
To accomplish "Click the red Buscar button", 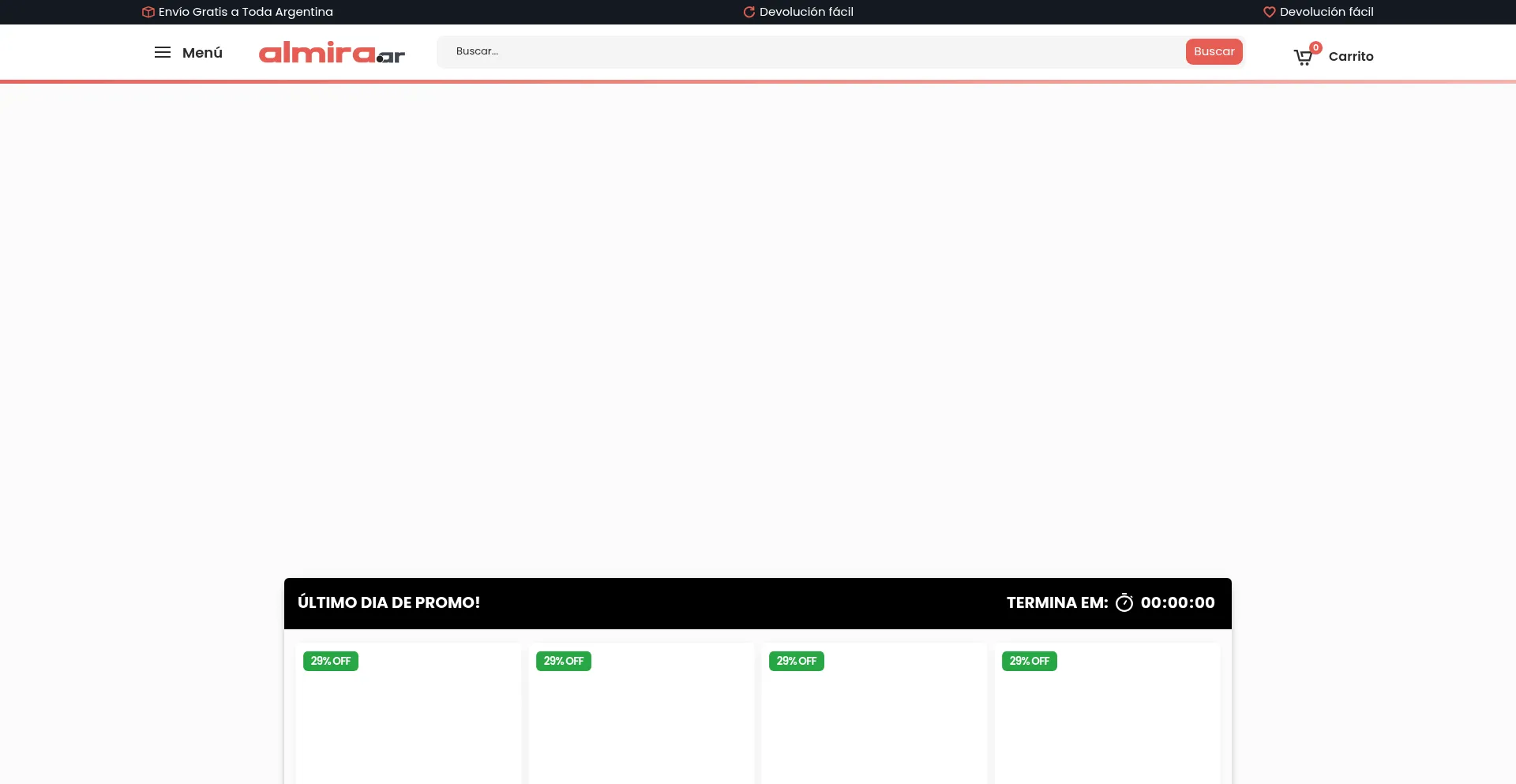I will point(1214,51).
